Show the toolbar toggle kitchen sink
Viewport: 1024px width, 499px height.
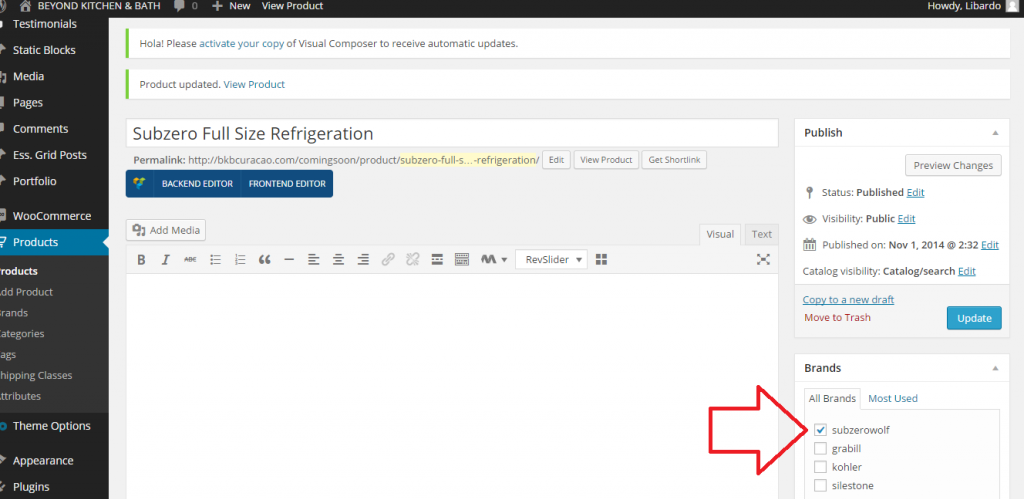pos(461,260)
